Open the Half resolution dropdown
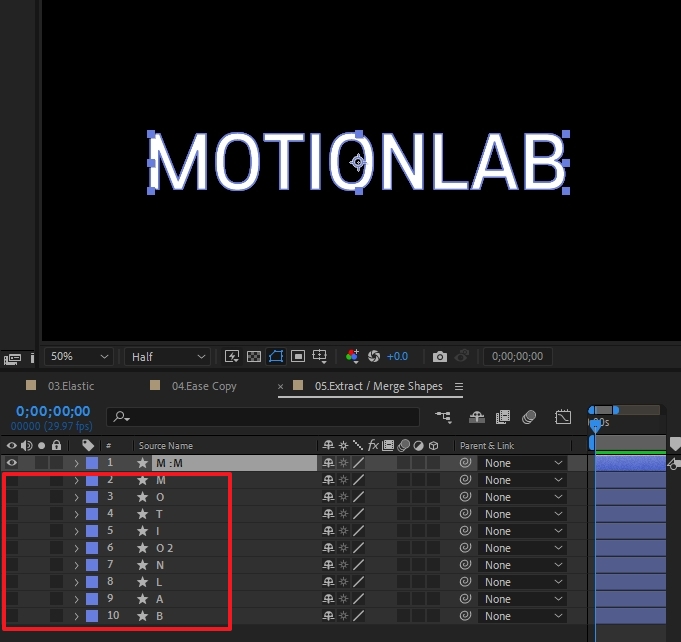This screenshot has height=642, width=681. pyautogui.click(x=167, y=357)
